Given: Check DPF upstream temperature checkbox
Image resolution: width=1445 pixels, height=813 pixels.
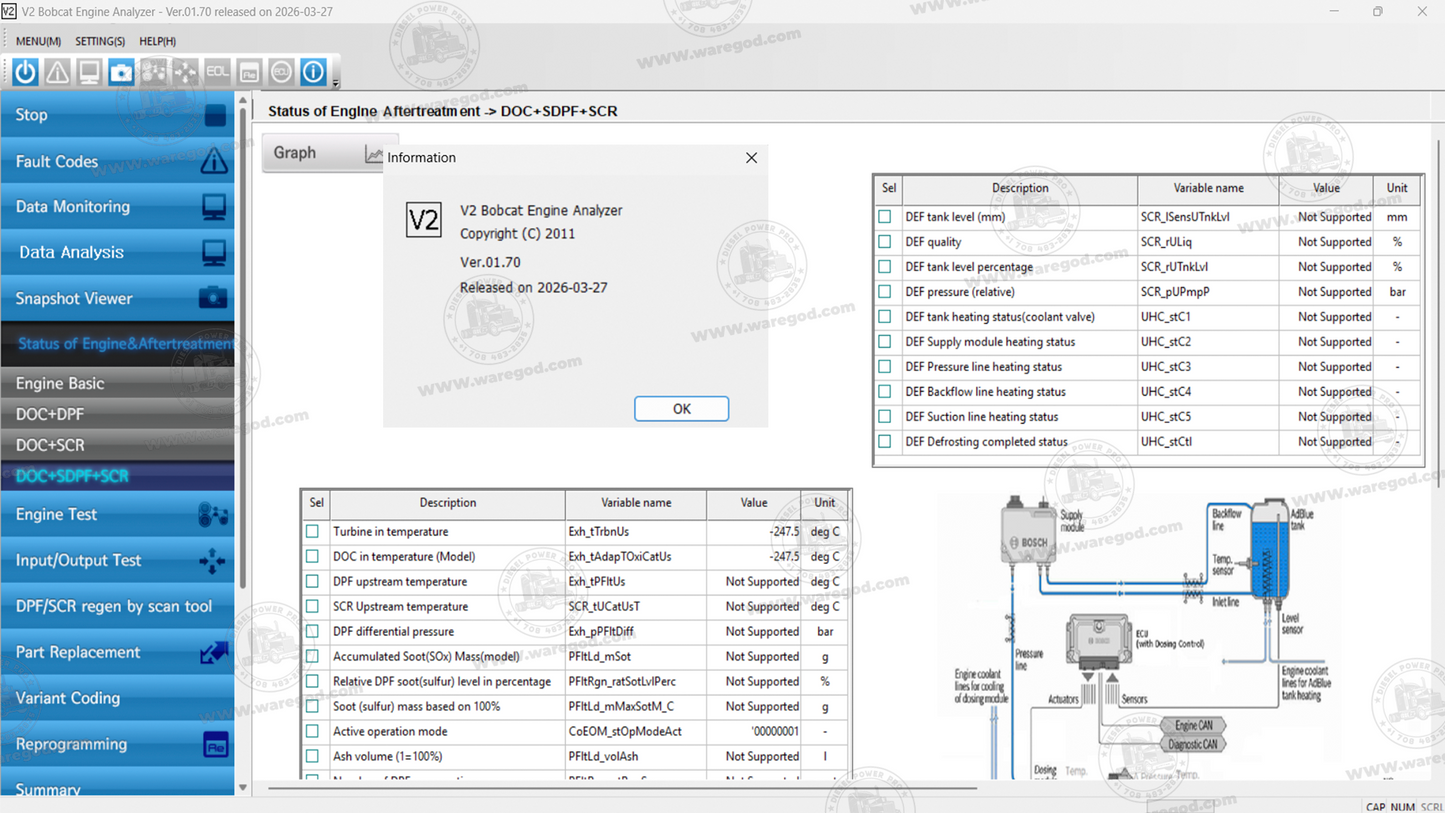Looking at the screenshot, I should tap(313, 582).
